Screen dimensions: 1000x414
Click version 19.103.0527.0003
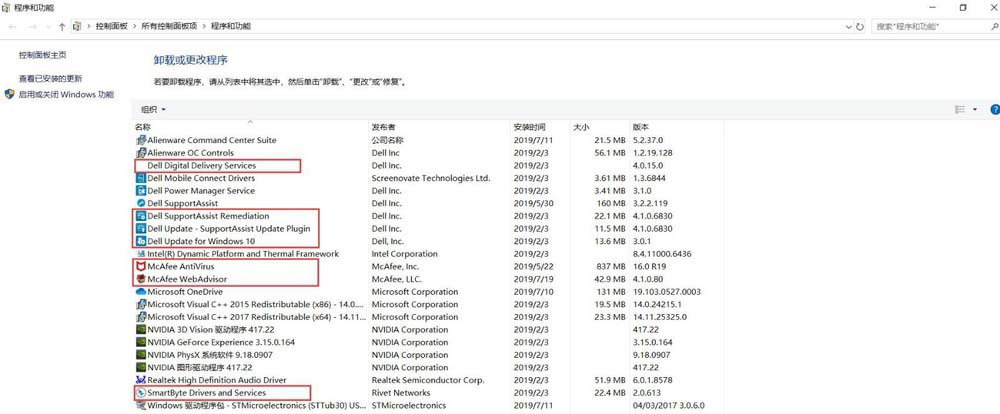pos(666,292)
